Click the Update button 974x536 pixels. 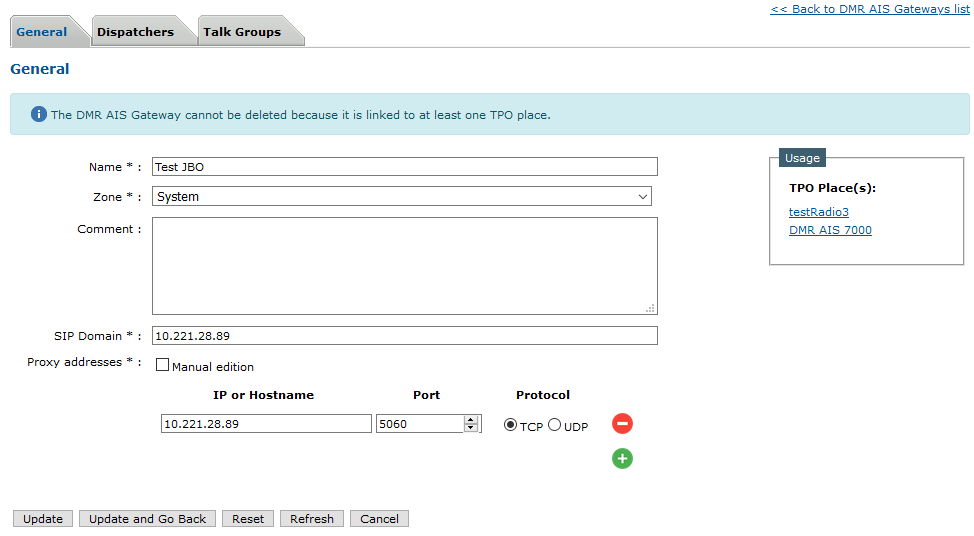[43, 519]
